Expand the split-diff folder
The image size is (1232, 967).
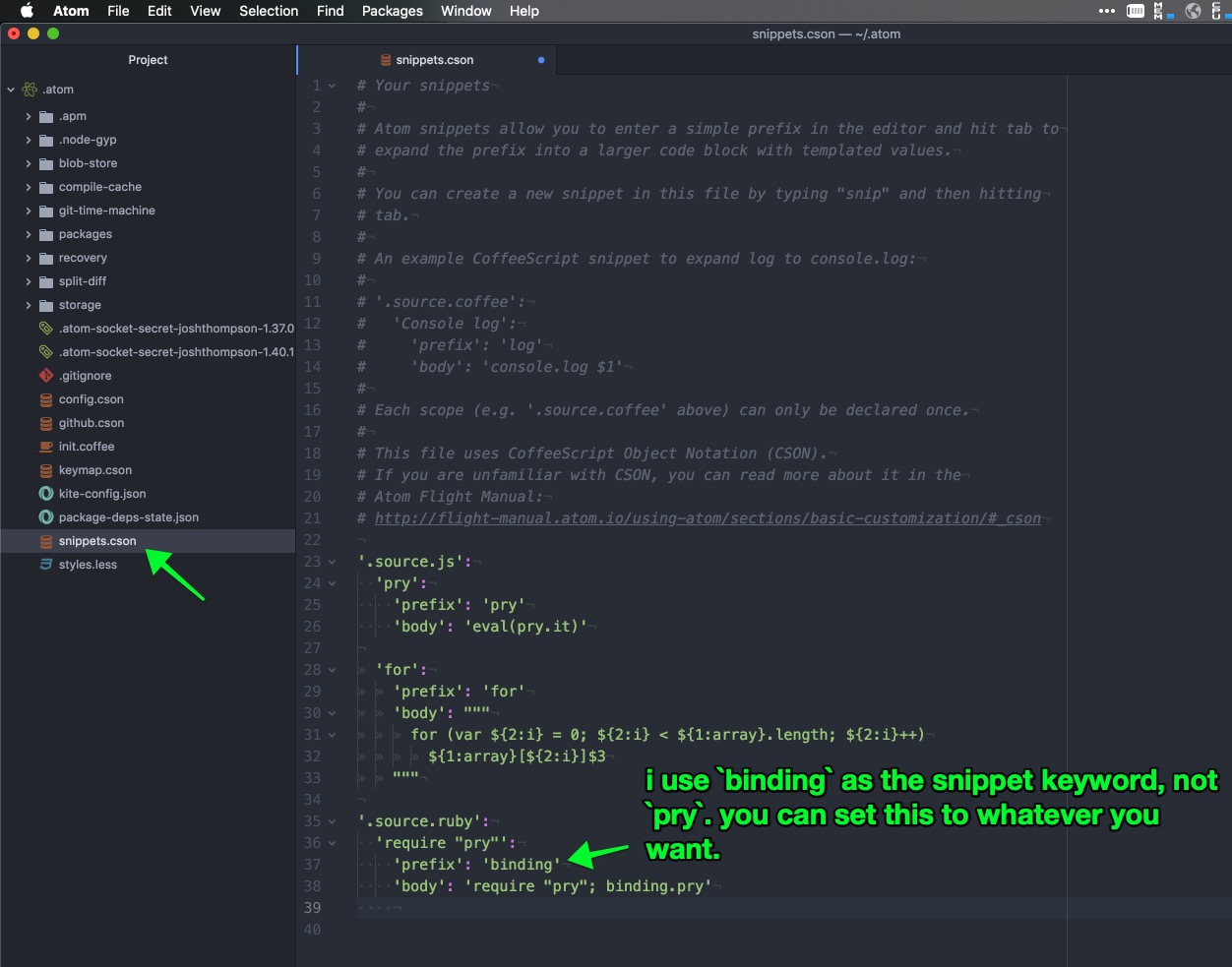click(x=29, y=281)
